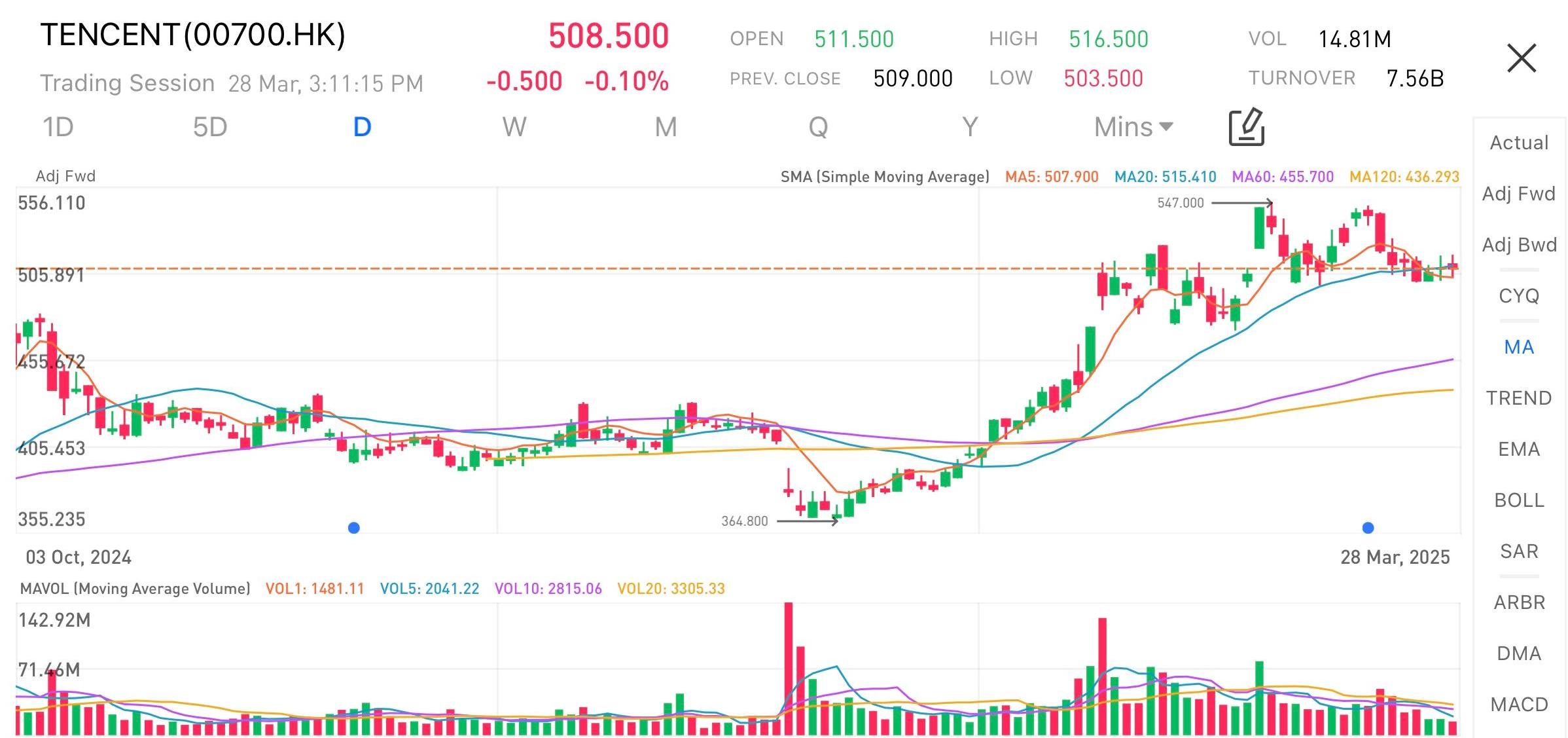Click the MA60: 455.700 legend value
The image size is (1568, 738).
[1283, 177]
